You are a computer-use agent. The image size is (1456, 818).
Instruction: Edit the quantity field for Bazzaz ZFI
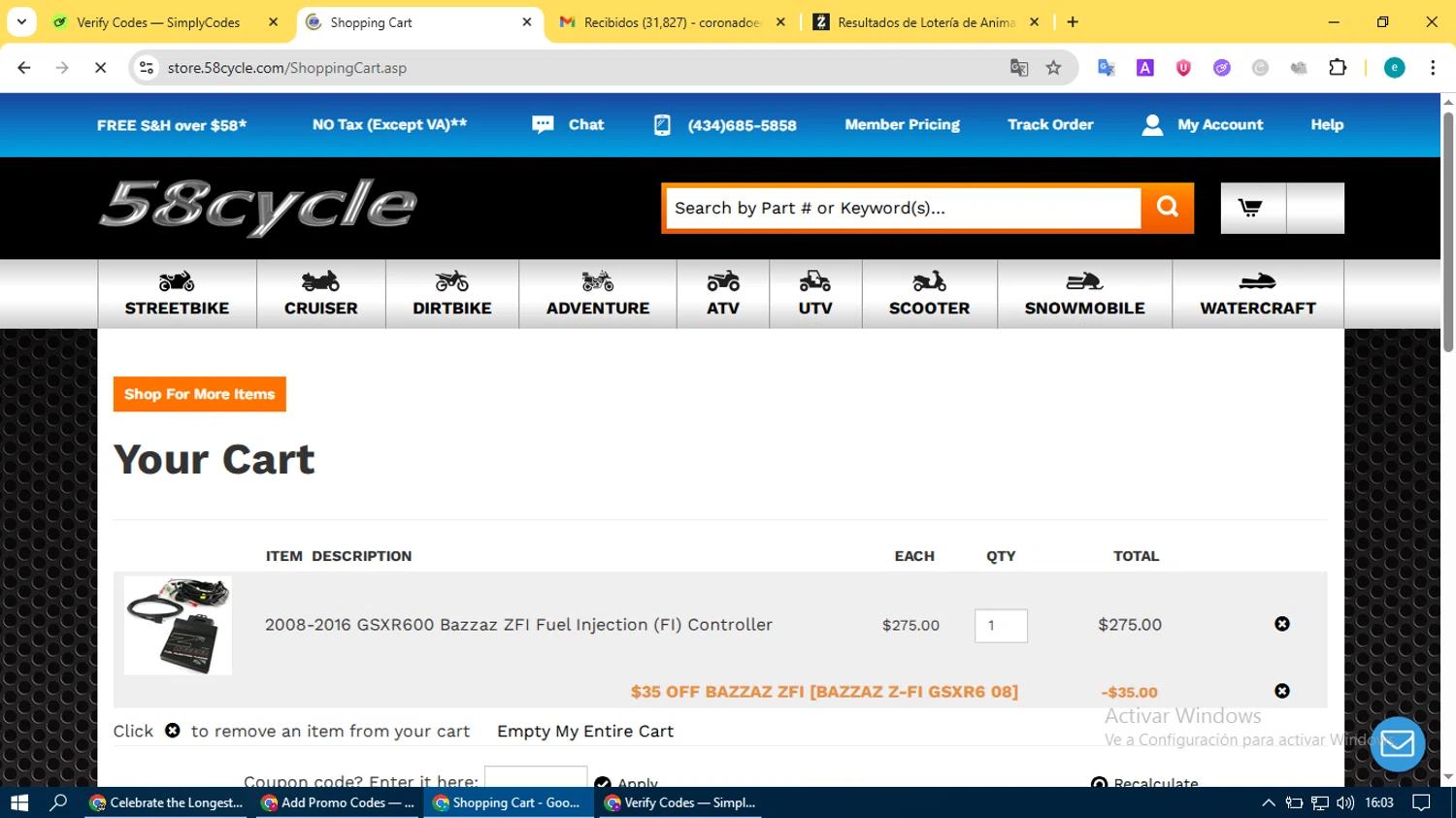tap(1001, 625)
